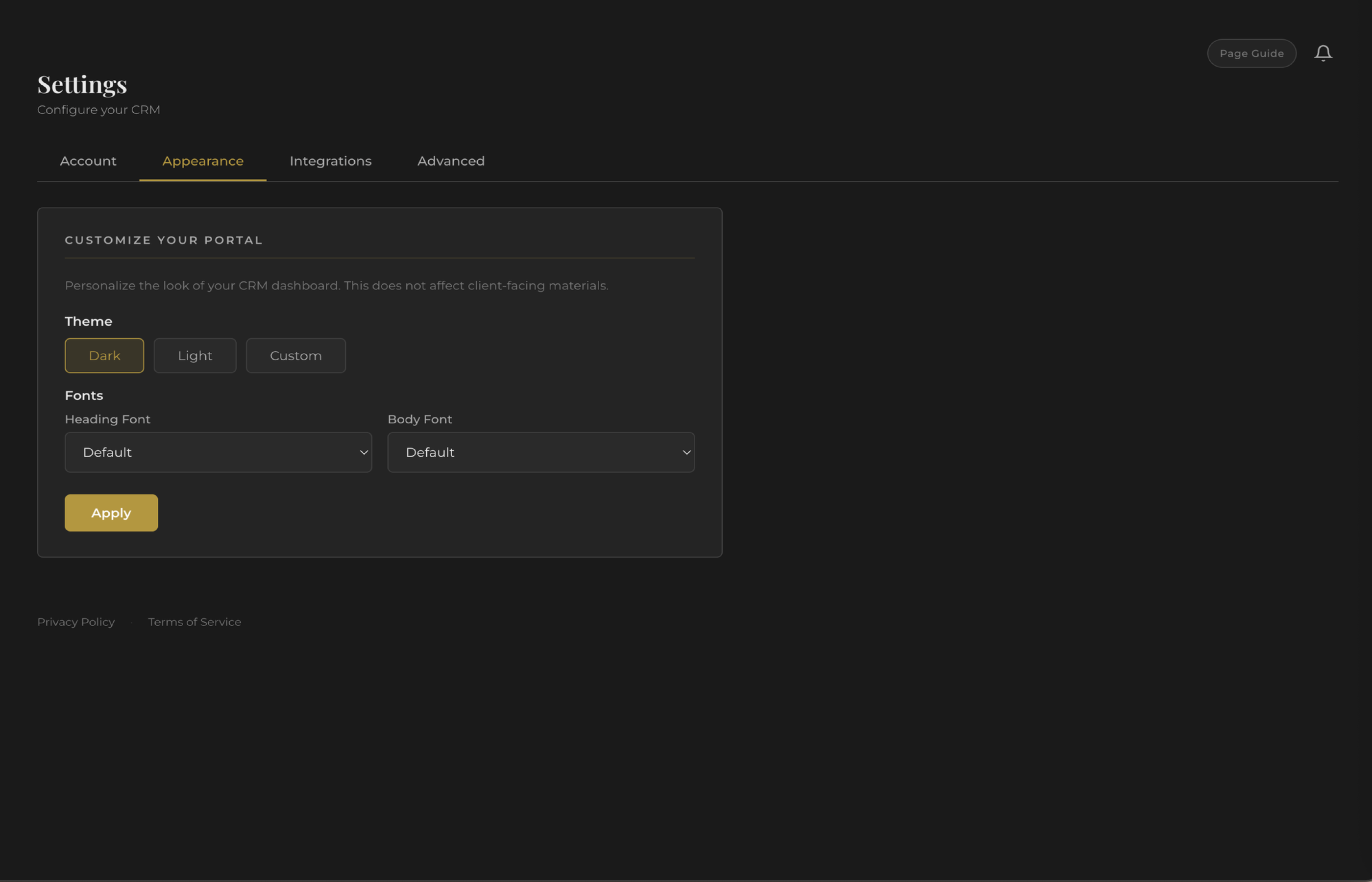Open the Privacy Policy link
The width and height of the screenshot is (1372, 882).
click(x=75, y=621)
